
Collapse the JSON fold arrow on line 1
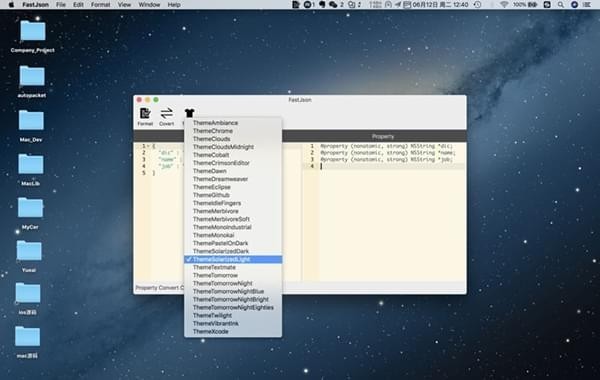click(x=148, y=146)
